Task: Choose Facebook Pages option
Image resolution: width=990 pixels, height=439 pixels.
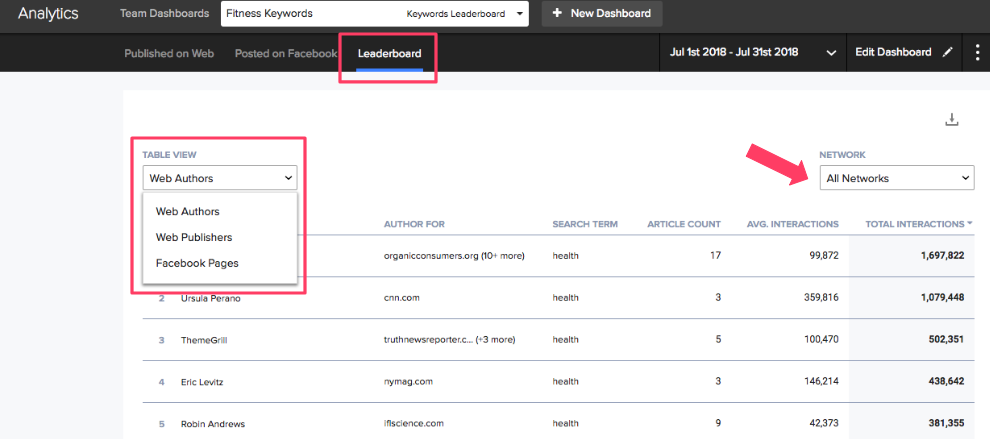Action: [x=197, y=263]
